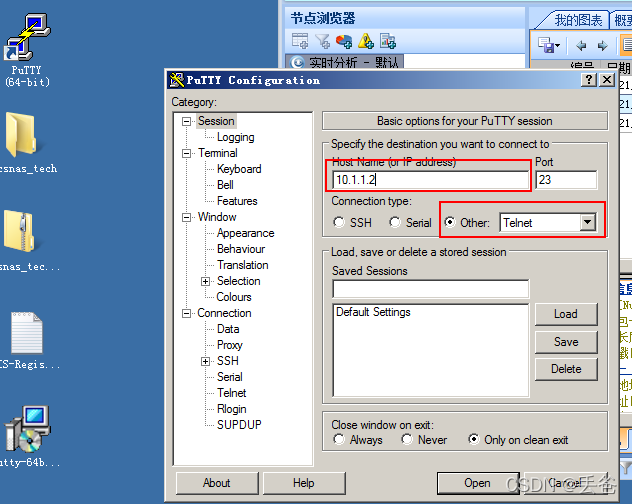Image resolution: width=632 pixels, height=504 pixels.
Task: Select Proxy in the category tree
Action: point(229,345)
